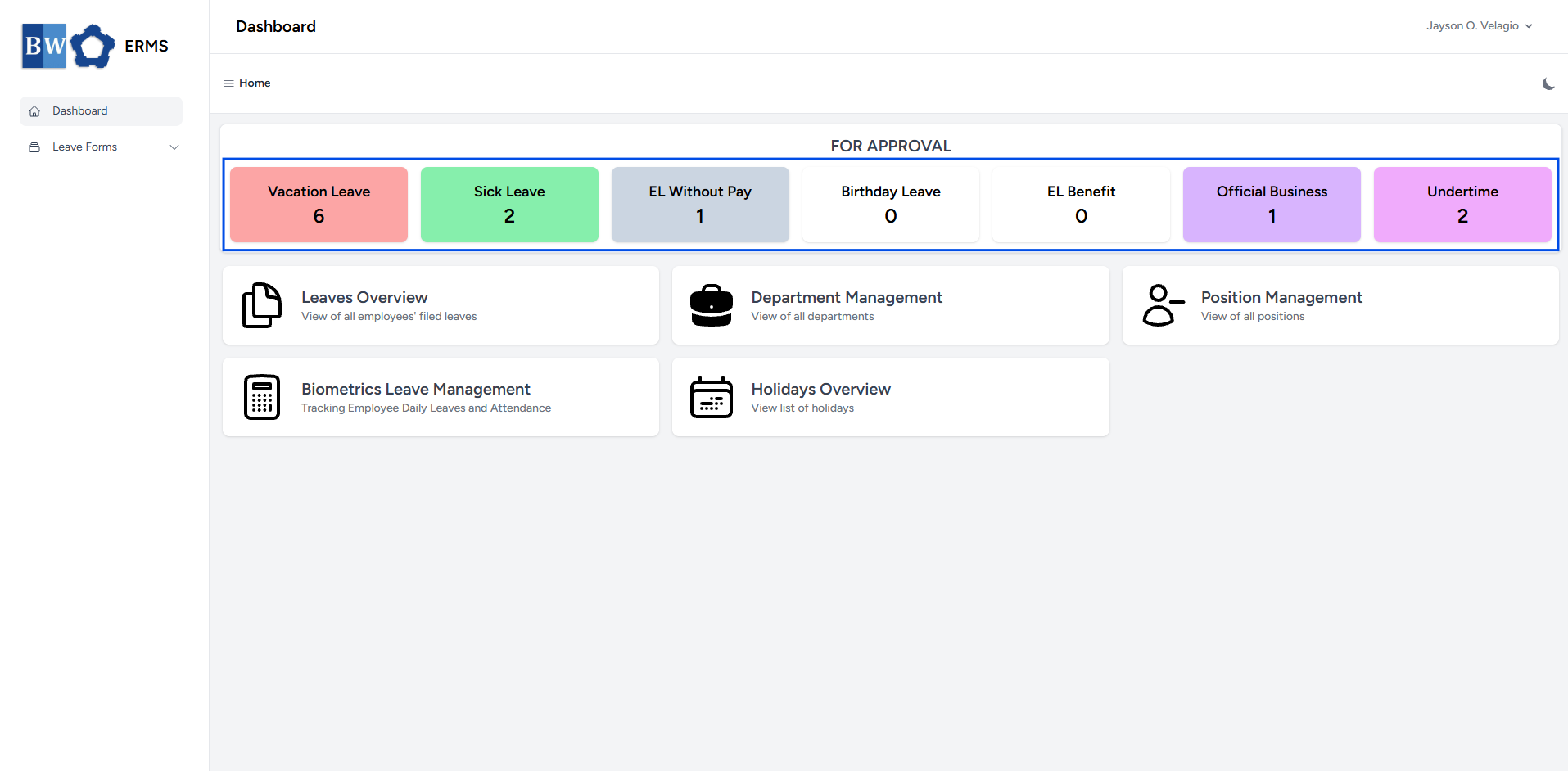
Task: Click the Position Management person icon
Action: pyautogui.click(x=1163, y=305)
